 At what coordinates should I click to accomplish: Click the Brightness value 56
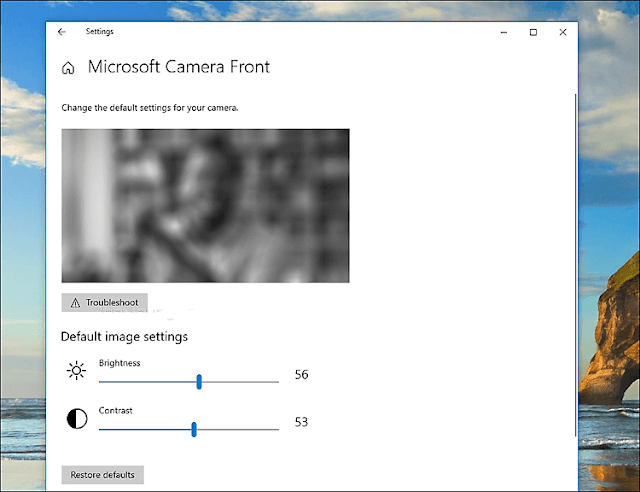[302, 374]
